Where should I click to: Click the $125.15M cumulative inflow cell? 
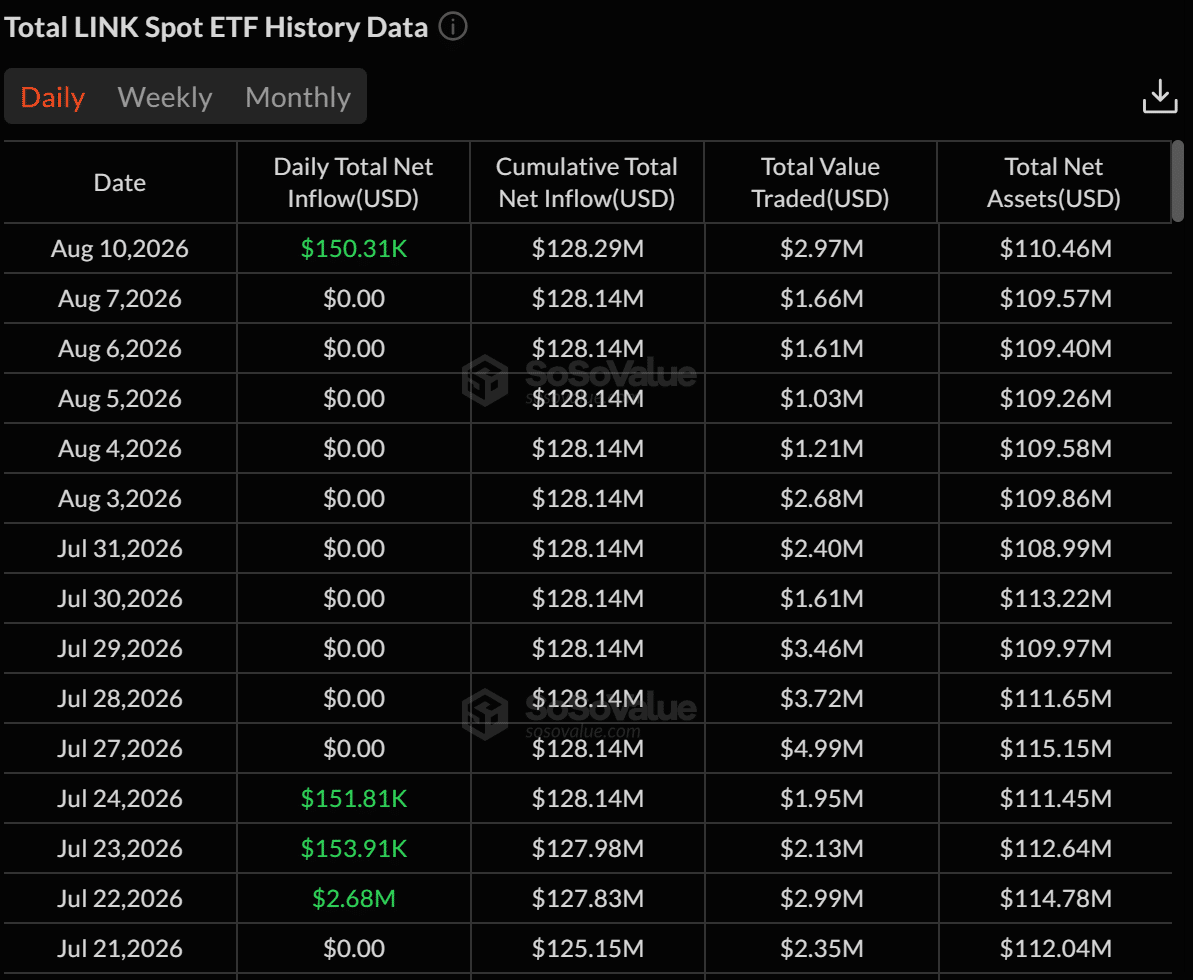pyautogui.click(x=587, y=949)
